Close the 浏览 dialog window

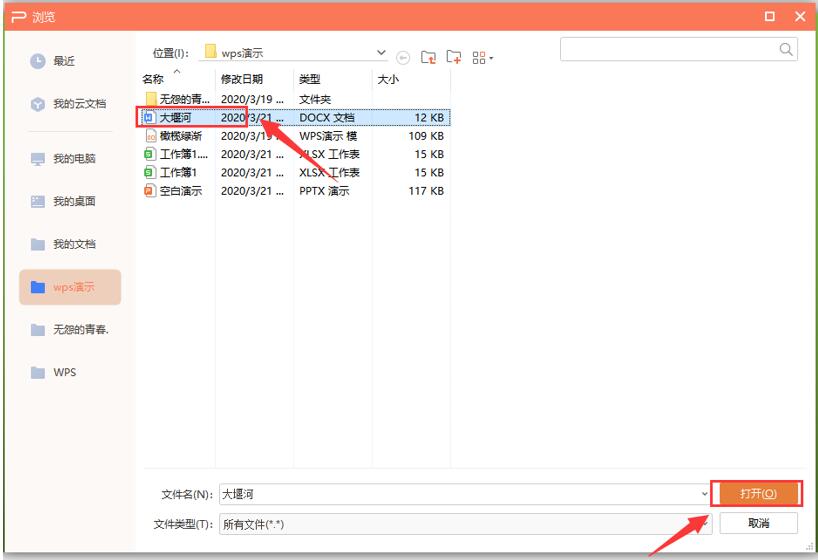(800, 16)
